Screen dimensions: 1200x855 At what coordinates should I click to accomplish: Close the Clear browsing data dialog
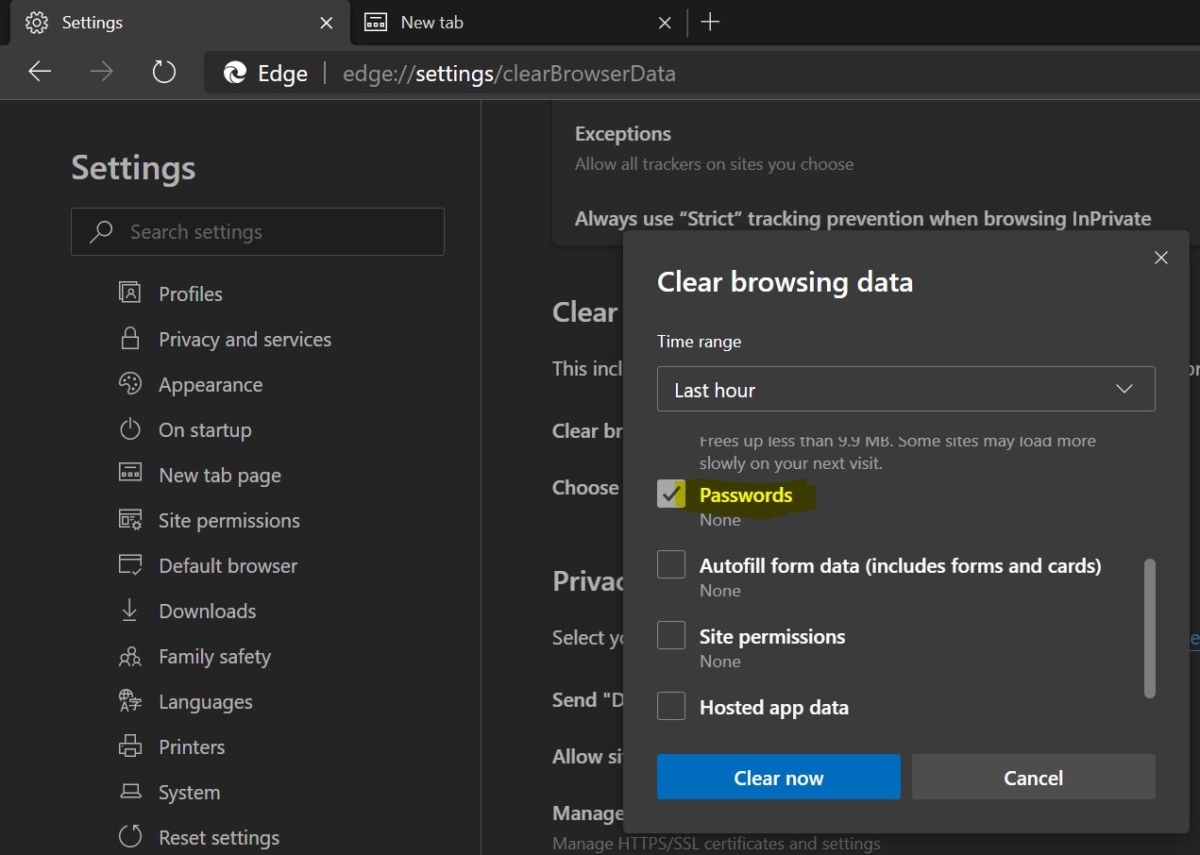pos(1161,258)
